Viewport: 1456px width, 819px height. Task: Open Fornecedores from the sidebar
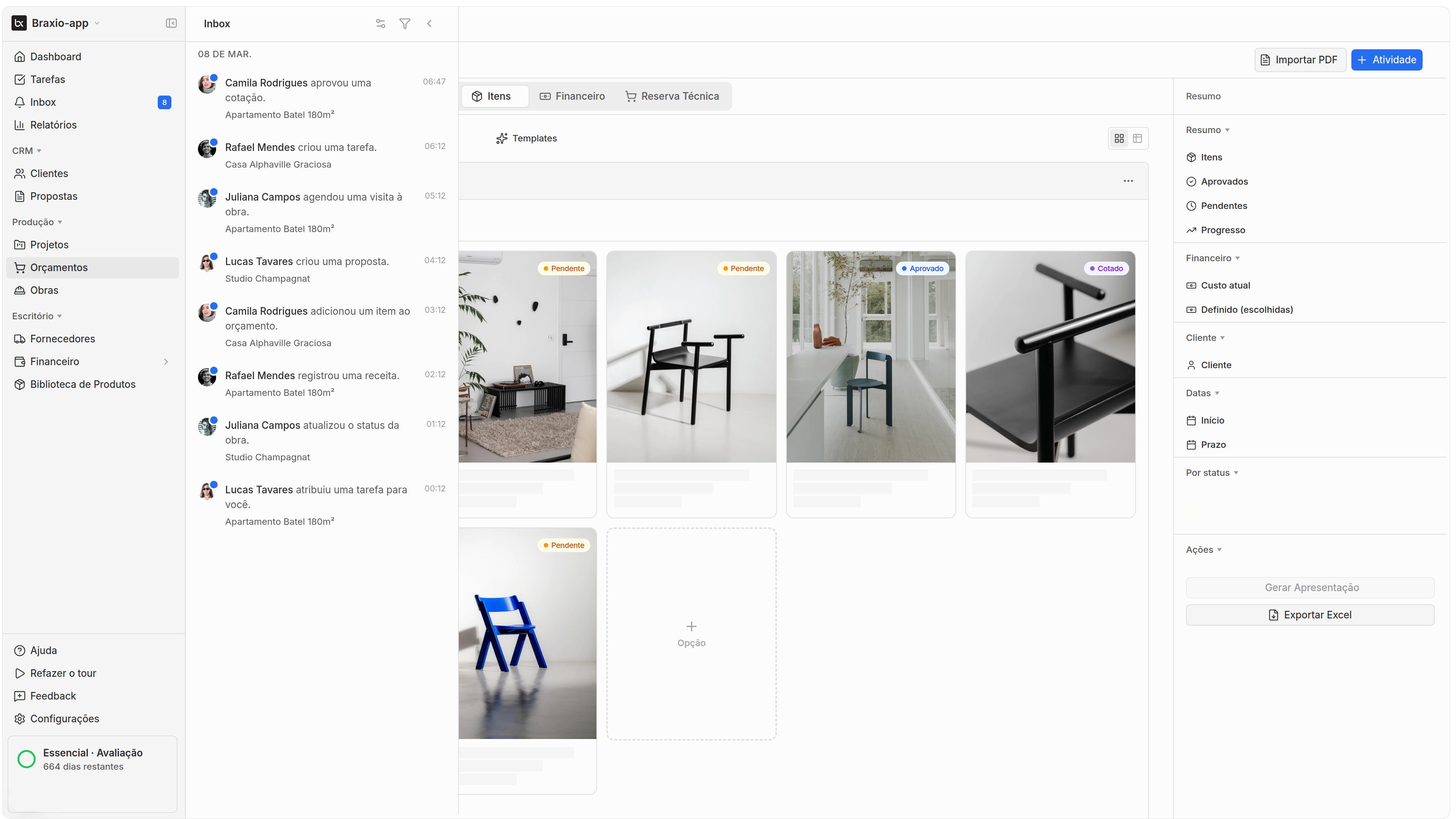pyautogui.click(x=62, y=339)
